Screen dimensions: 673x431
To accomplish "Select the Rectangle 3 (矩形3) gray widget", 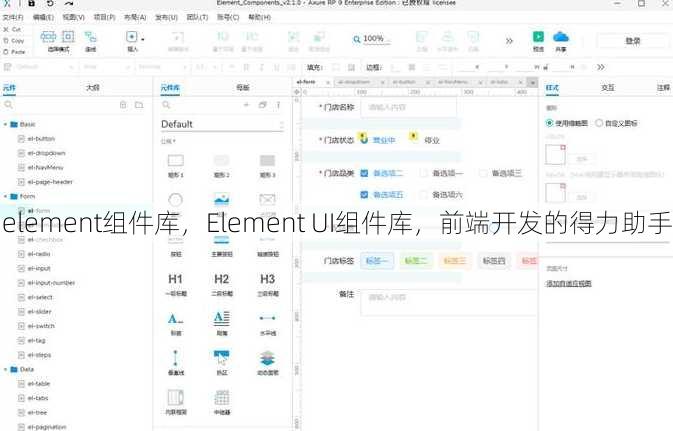I will point(267,166).
